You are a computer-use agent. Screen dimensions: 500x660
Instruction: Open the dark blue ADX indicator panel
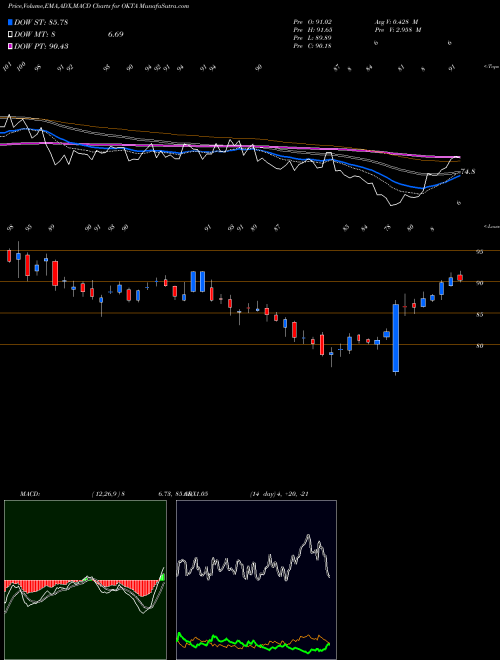256,580
